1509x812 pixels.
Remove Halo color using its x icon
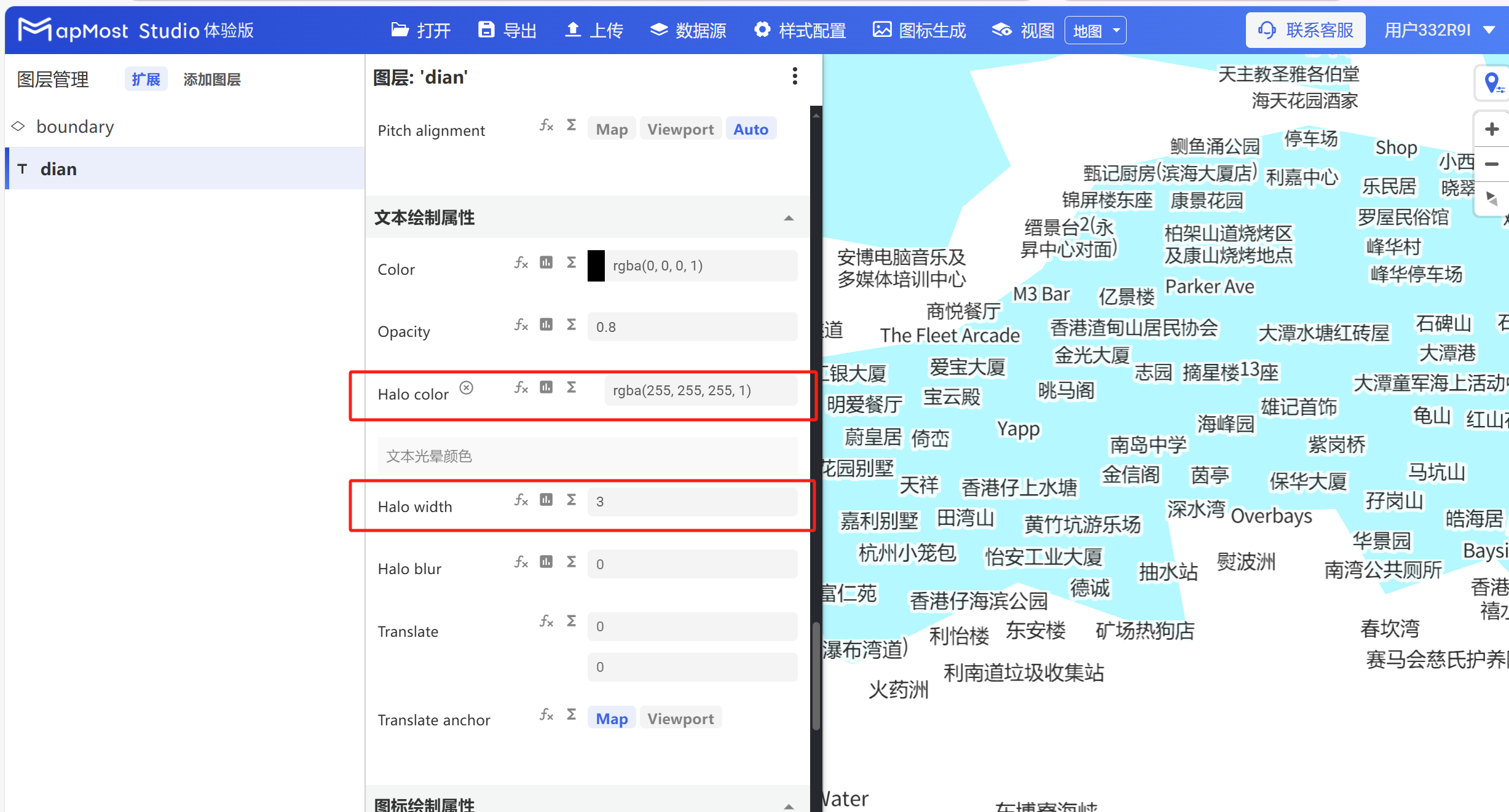(467, 387)
